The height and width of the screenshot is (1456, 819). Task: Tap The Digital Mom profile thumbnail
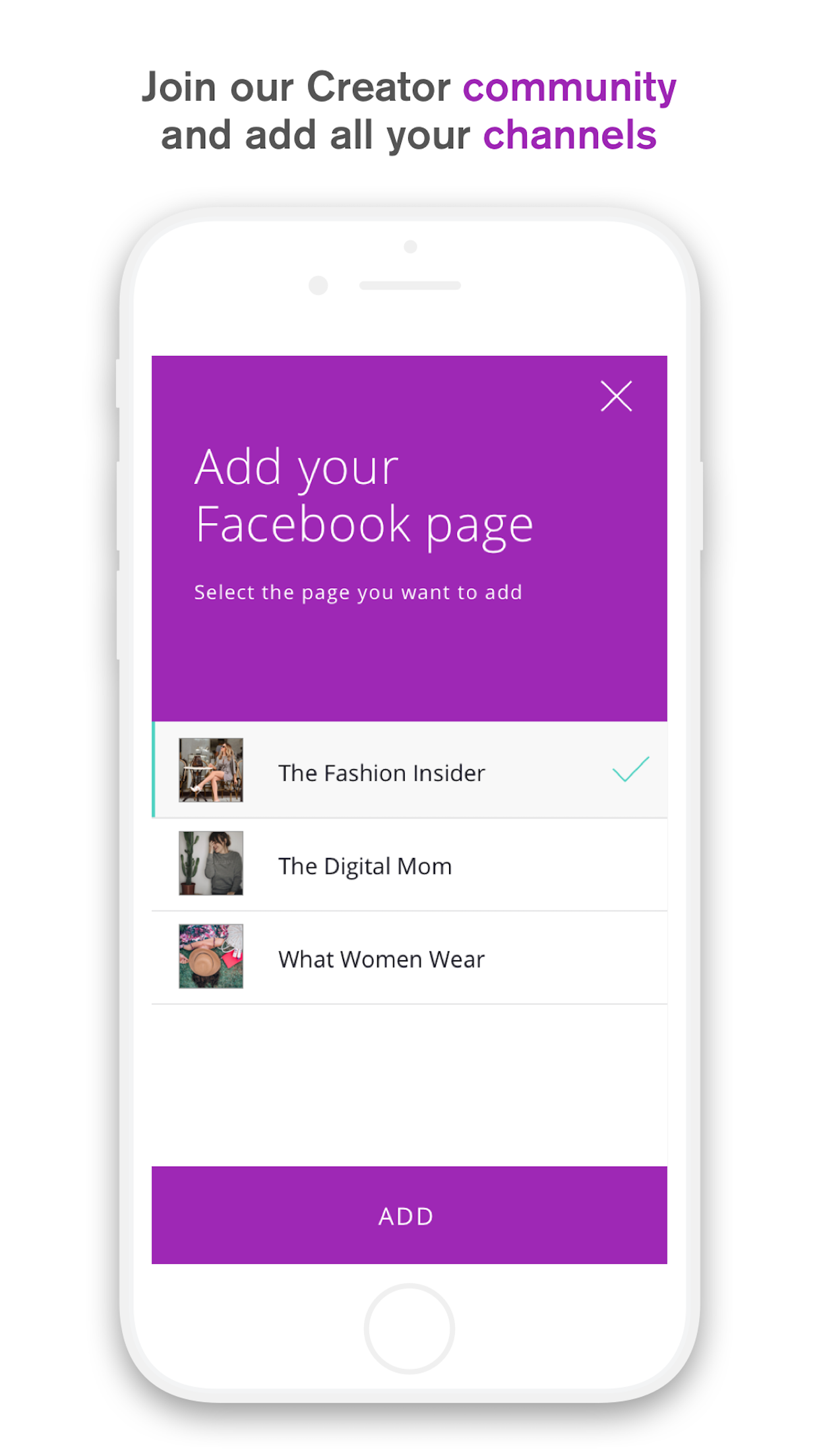click(211, 863)
